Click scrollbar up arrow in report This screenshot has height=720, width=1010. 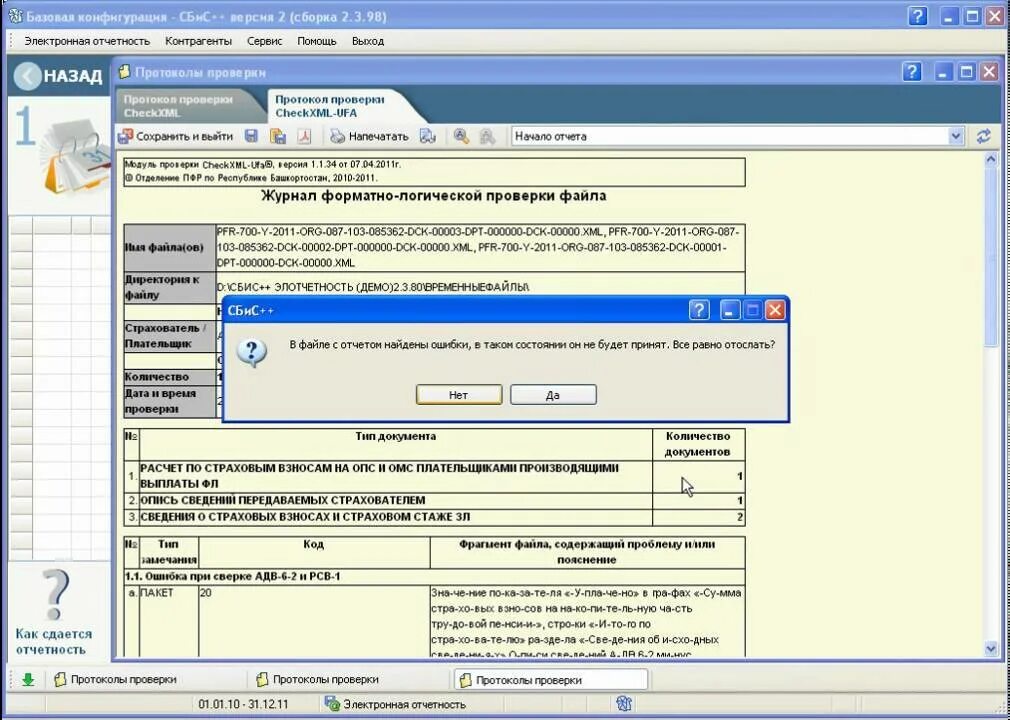pyautogui.click(x=991, y=158)
